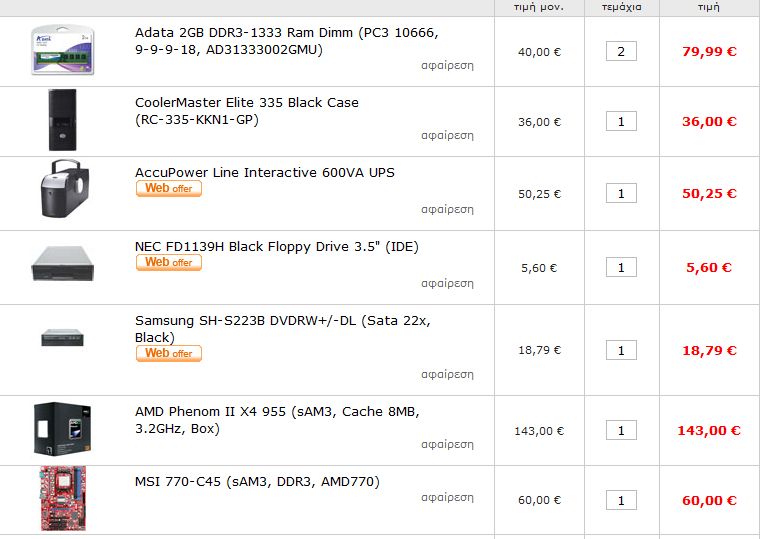Open the AMD Phenom II box image

63,429
